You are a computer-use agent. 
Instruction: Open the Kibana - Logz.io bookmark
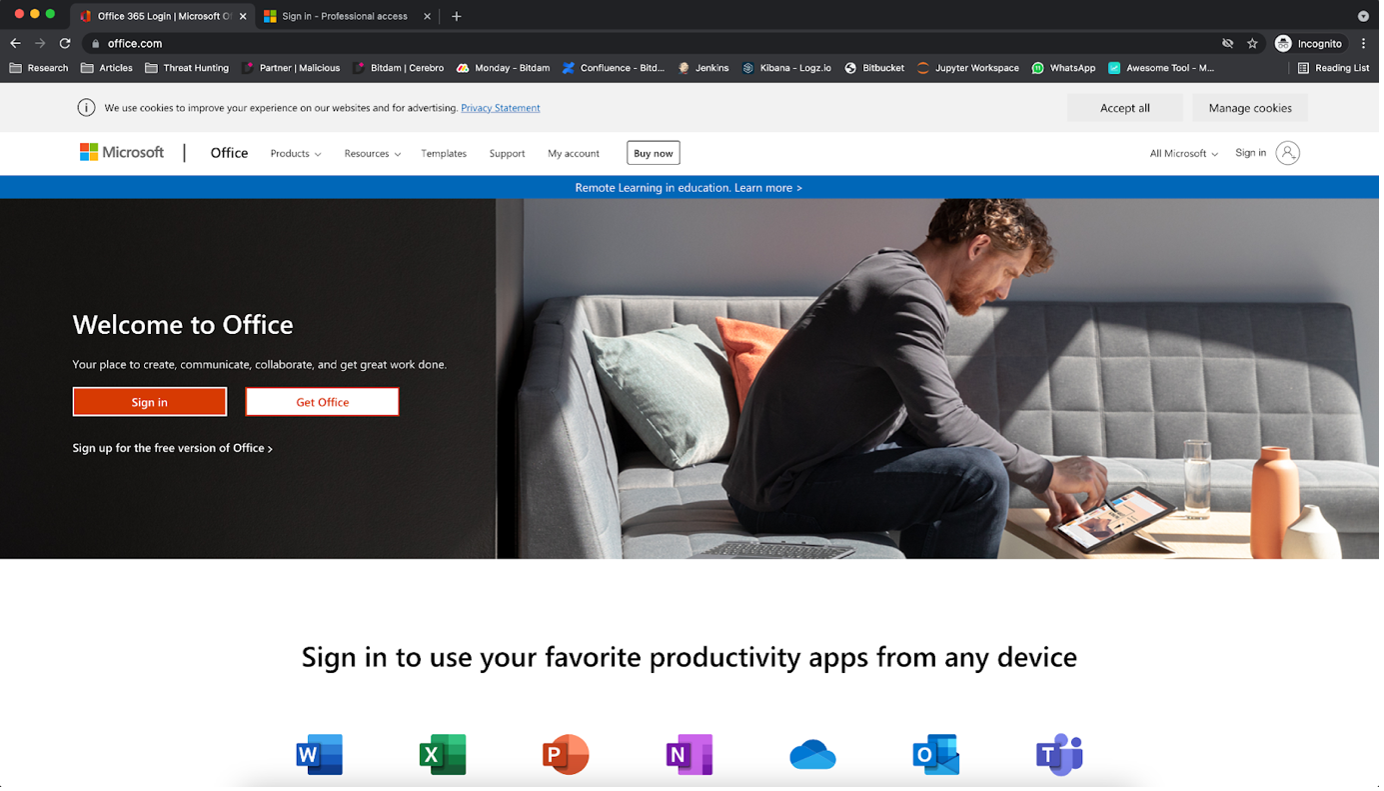790,68
